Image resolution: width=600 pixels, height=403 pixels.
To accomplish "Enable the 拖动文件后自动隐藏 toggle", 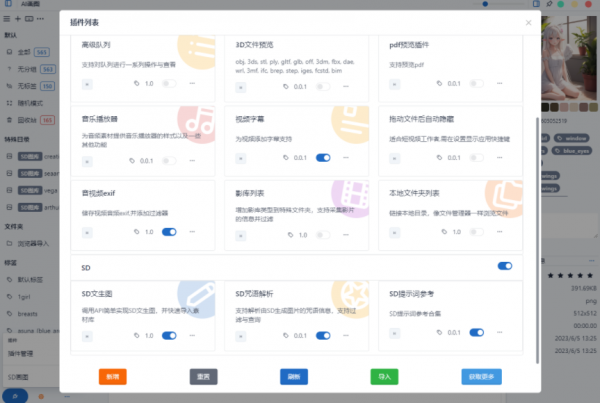I will [476, 158].
